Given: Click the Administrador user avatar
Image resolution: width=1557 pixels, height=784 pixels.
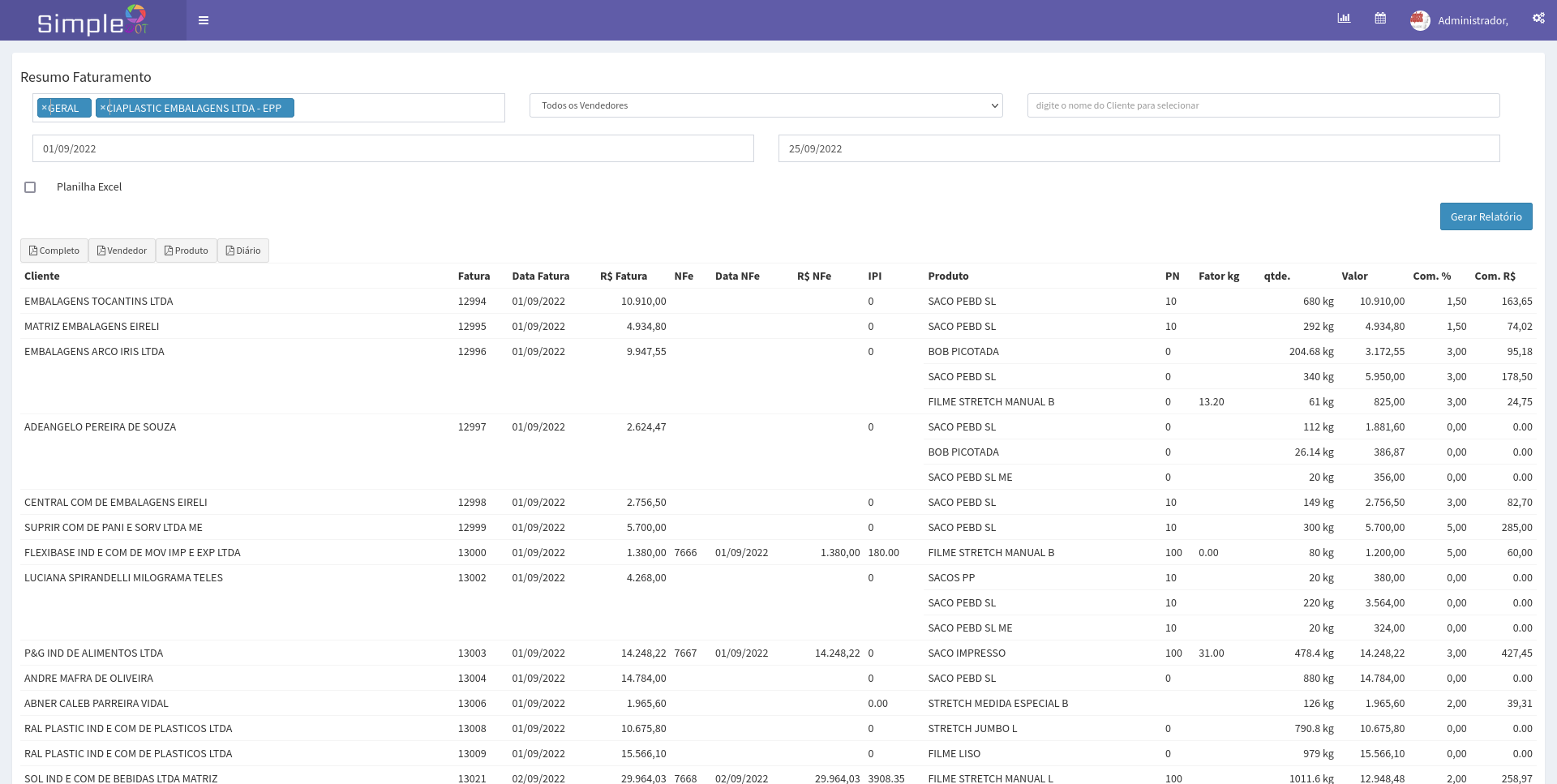Looking at the screenshot, I should coord(1420,20).
